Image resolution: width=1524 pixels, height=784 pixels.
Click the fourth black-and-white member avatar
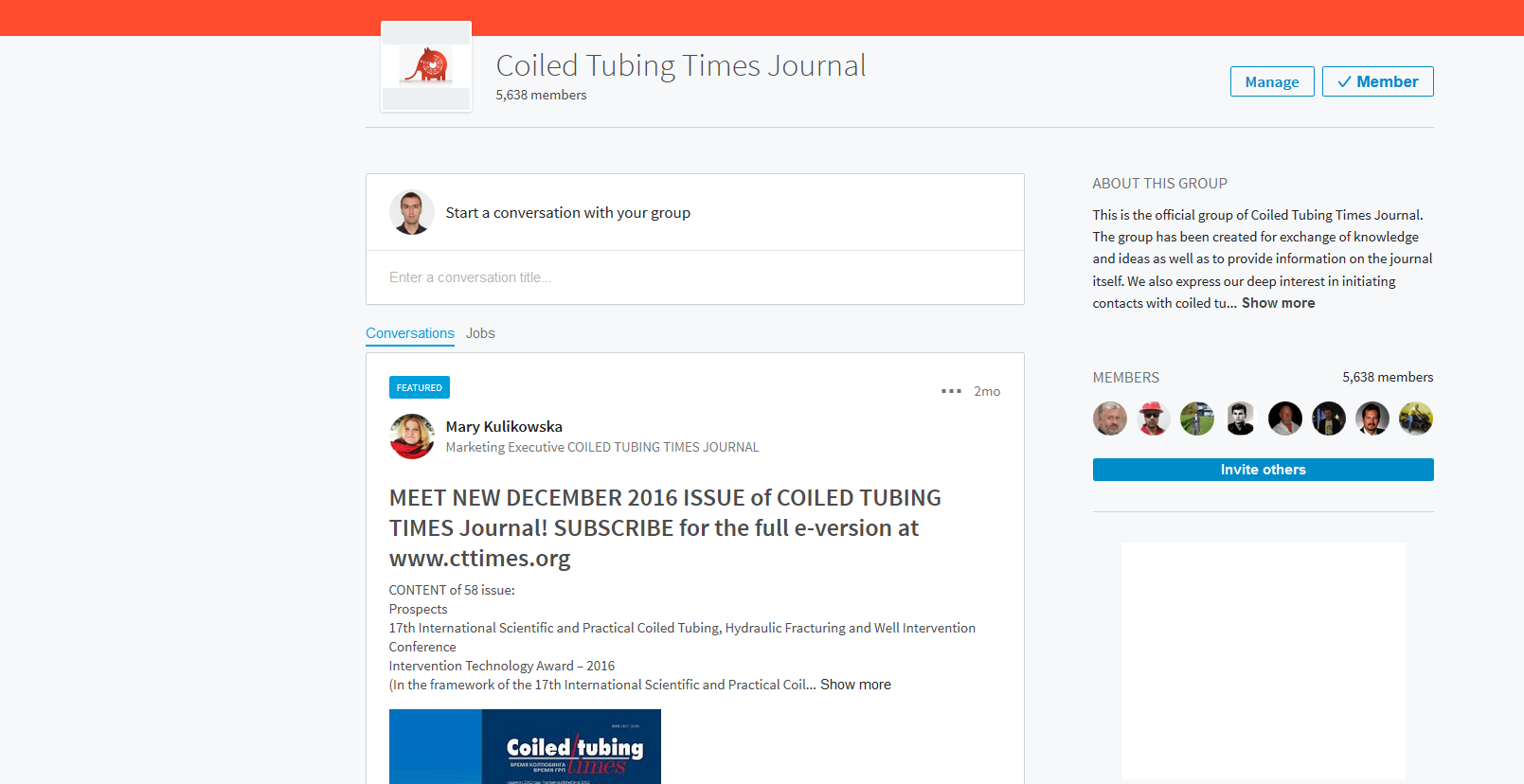(x=1241, y=419)
